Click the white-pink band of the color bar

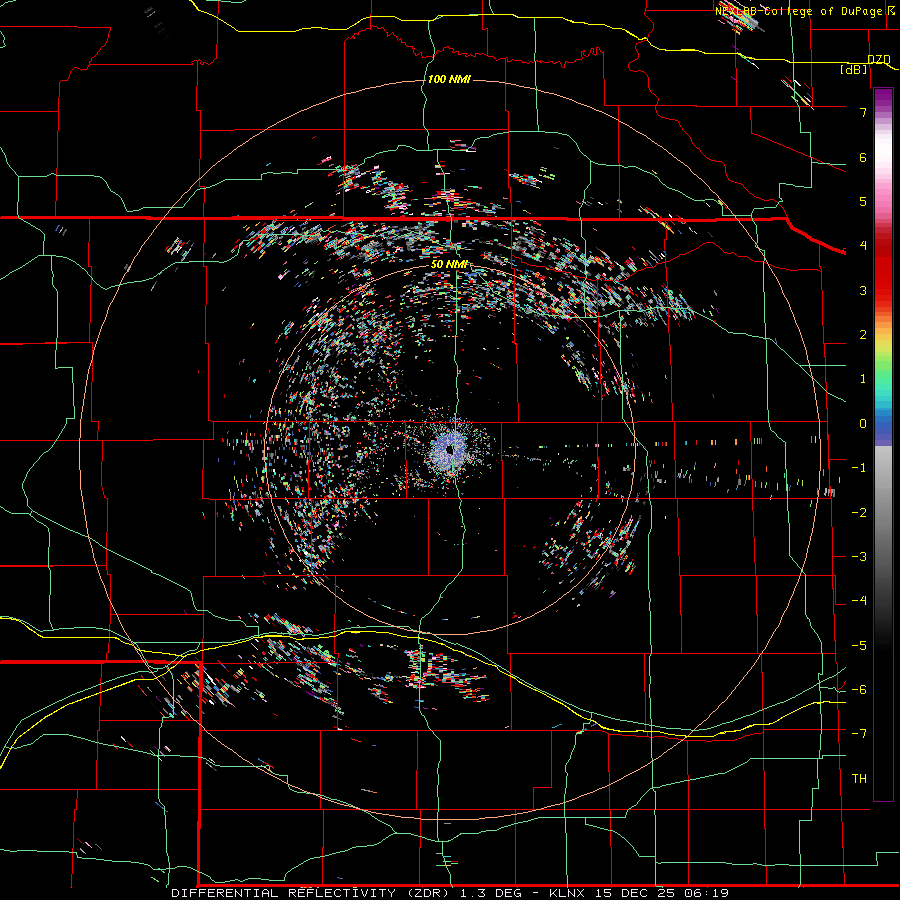[883, 155]
